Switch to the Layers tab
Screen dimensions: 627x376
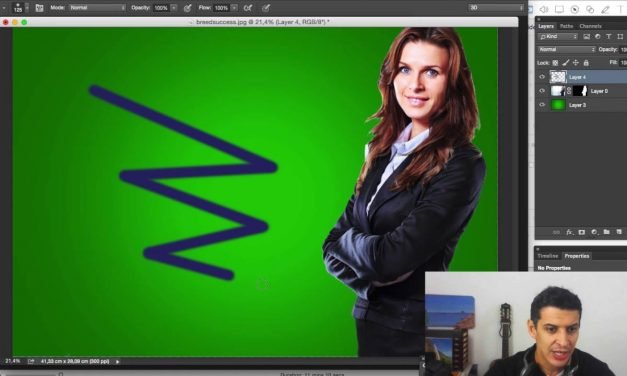(x=546, y=26)
